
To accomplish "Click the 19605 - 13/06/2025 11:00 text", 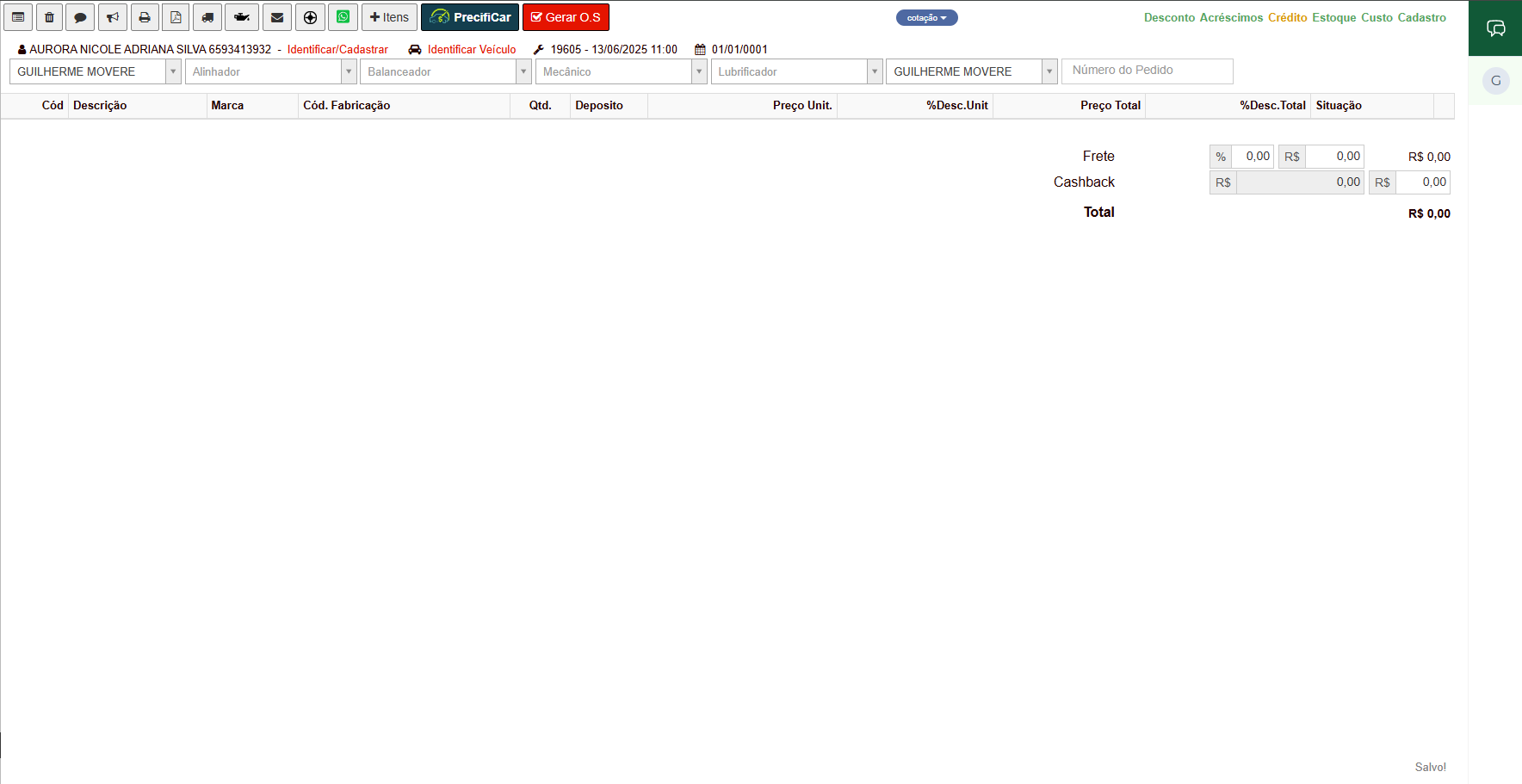I will click(x=614, y=50).
